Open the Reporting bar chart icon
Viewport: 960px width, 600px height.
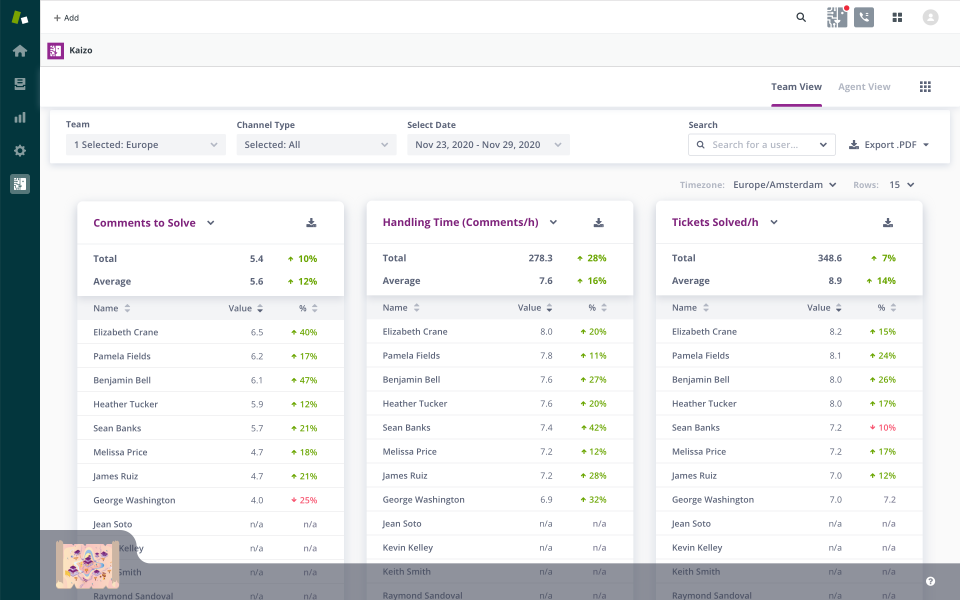click(x=20, y=117)
